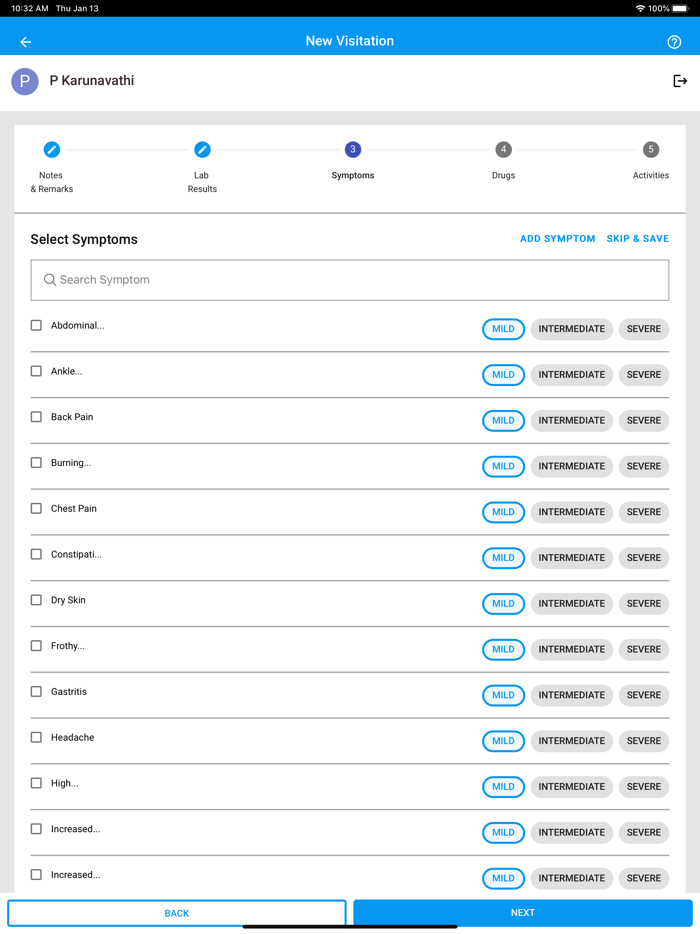This screenshot has width=700, height=934.
Task: Go to Notes & Remarks step icon
Action: 52,150
